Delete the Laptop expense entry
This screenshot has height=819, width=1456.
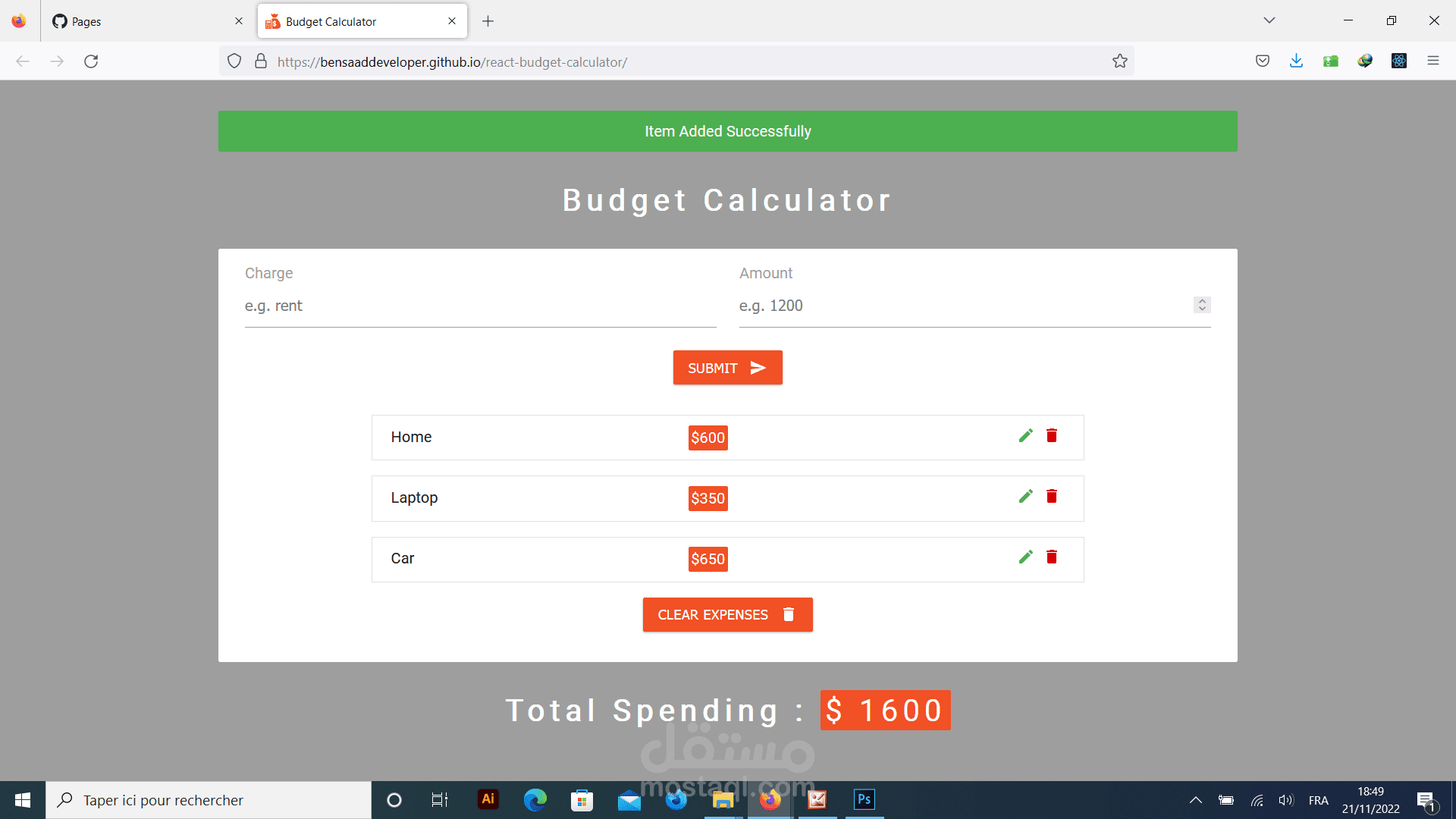[1052, 496]
